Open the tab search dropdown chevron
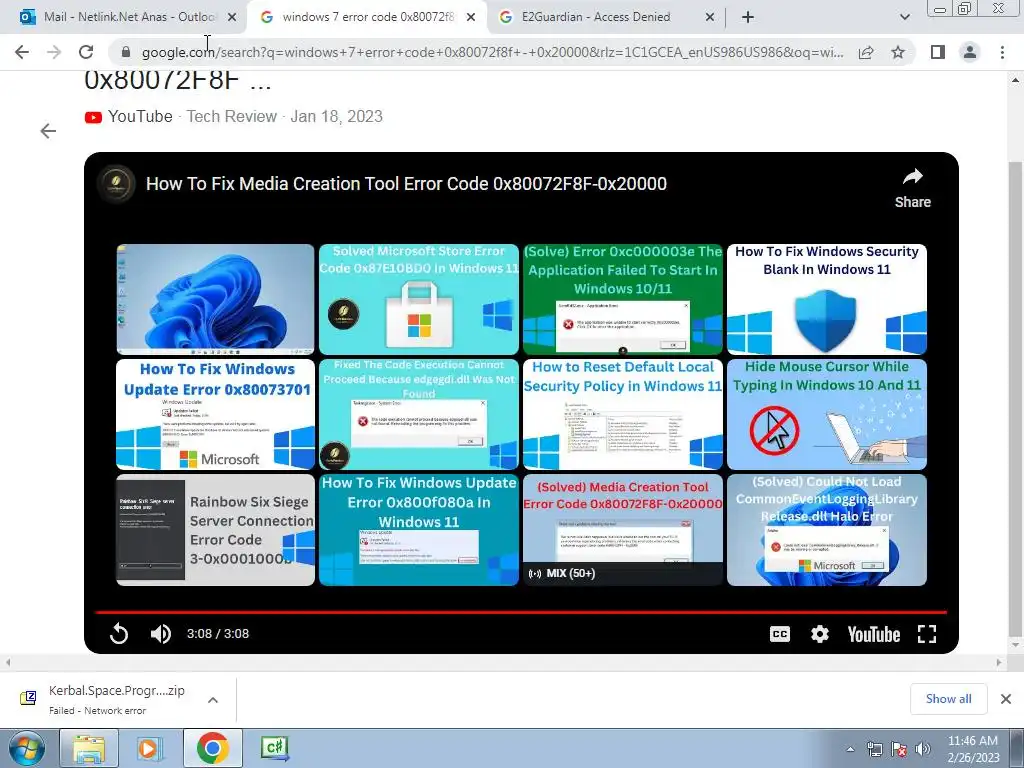This screenshot has height=768, width=1024. click(904, 18)
